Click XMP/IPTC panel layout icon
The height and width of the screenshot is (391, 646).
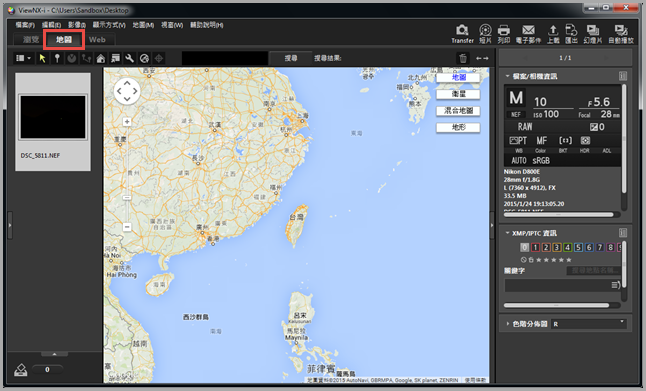click(x=623, y=233)
